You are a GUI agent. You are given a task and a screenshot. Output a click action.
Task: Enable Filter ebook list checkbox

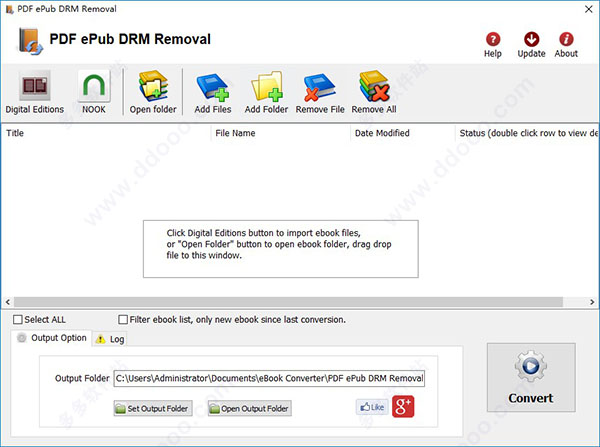tap(123, 320)
